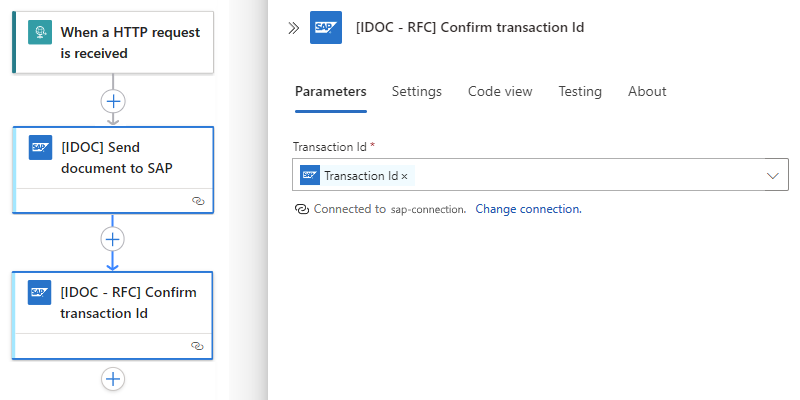
Task: Open the Code view tab
Action: 500,91
